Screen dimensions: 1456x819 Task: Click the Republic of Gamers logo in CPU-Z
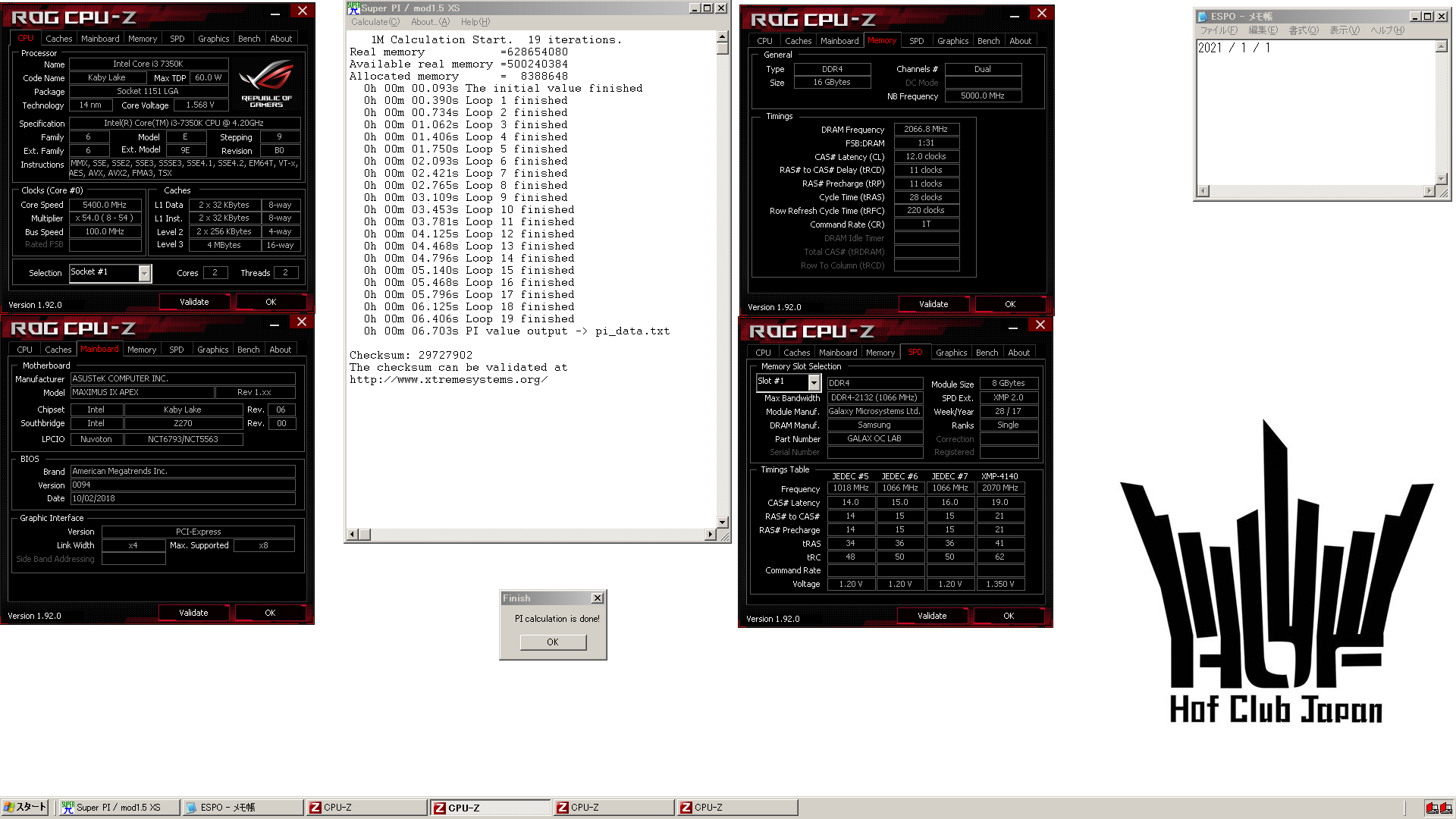[x=266, y=83]
